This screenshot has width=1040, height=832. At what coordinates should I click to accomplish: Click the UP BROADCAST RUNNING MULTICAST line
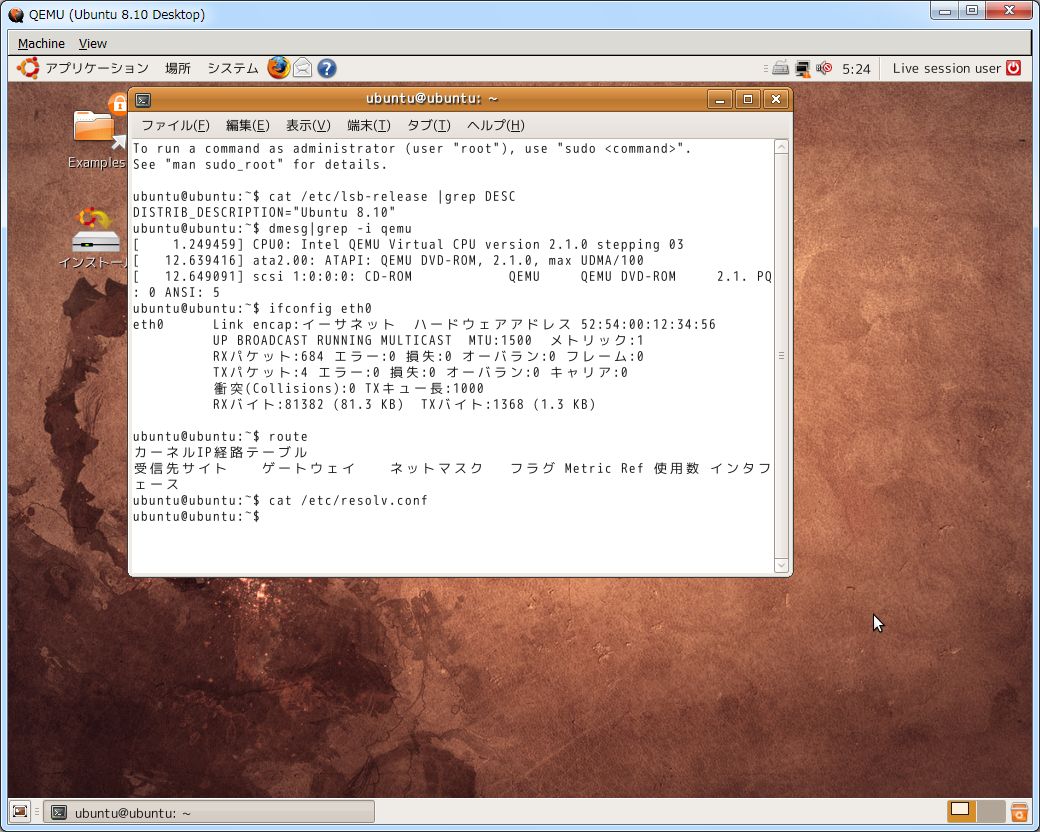(428, 340)
